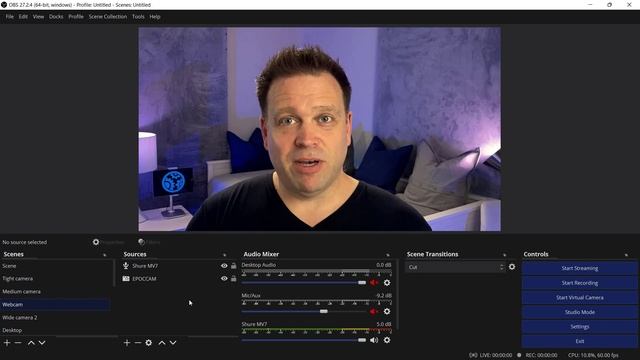Open Desktop Audio settings gear
Image resolution: width=640 pixels, height=360 pixels.
click(387, 282)
